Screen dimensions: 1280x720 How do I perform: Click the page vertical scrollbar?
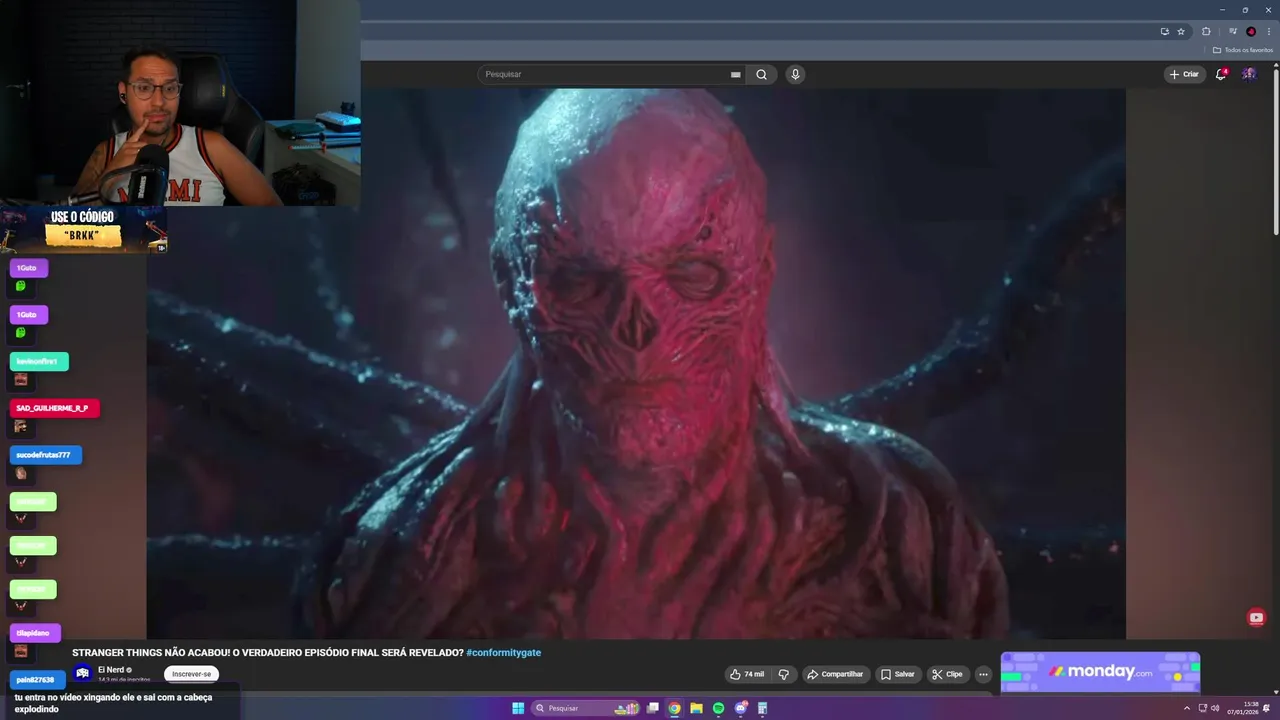pyautogui.click(x=1275, y=150)
